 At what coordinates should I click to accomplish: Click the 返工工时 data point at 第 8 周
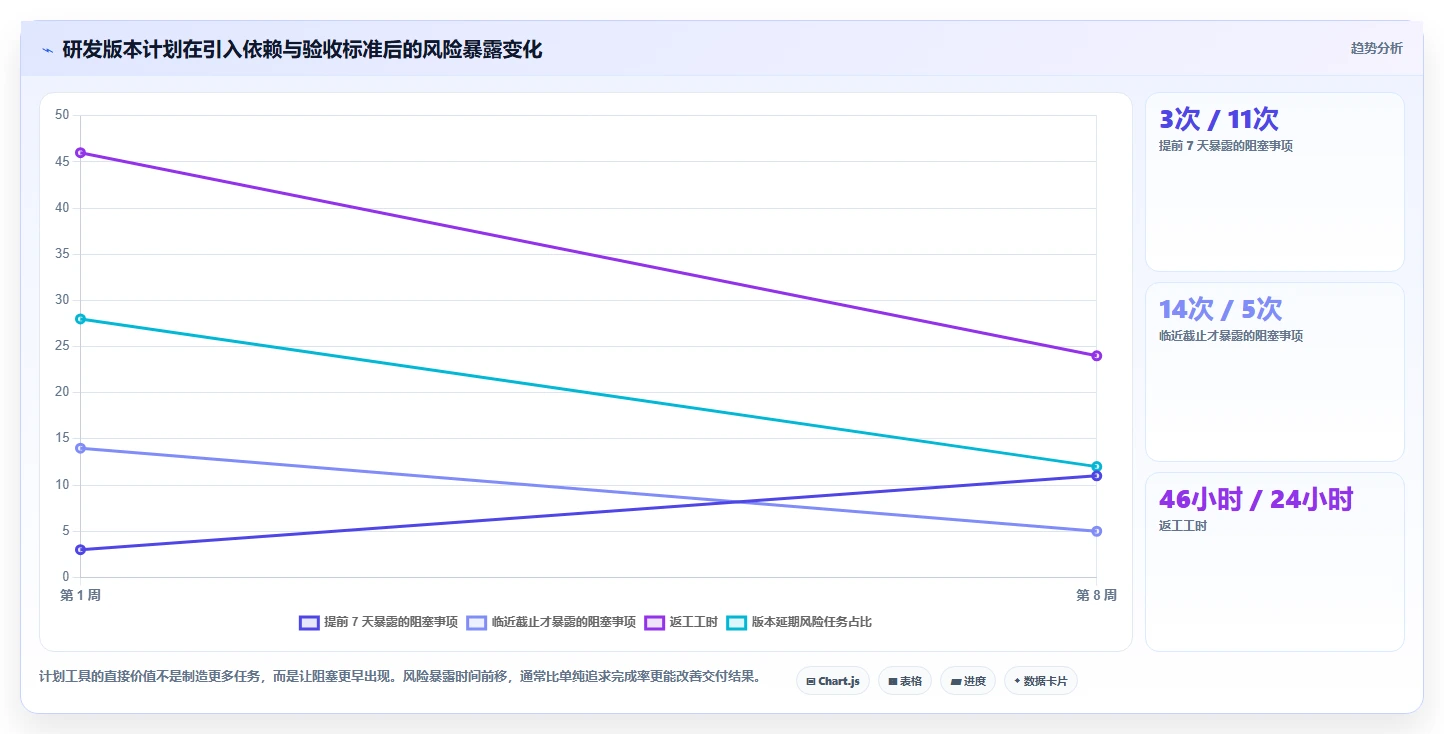1096,355
